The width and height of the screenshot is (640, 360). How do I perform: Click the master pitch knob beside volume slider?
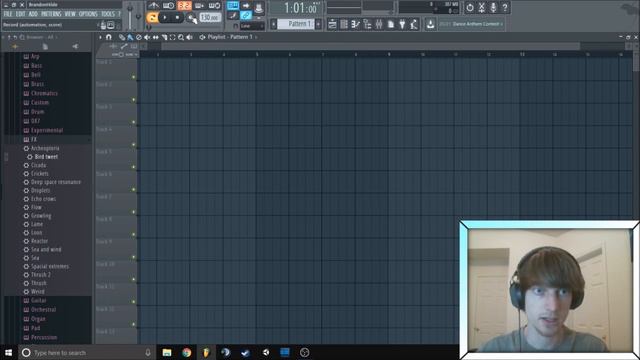[x=138, y=17]
